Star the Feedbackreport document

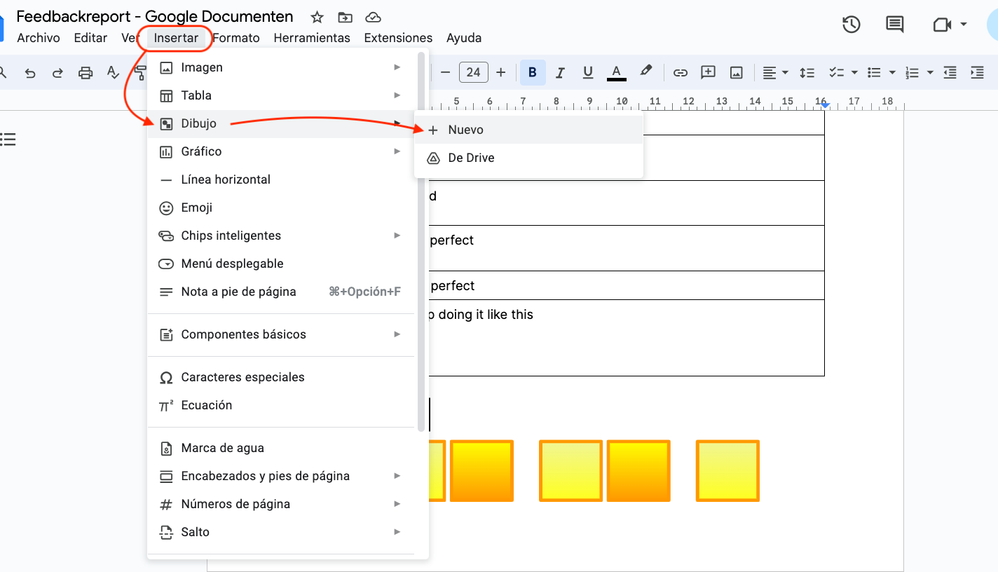click(317, 17)
